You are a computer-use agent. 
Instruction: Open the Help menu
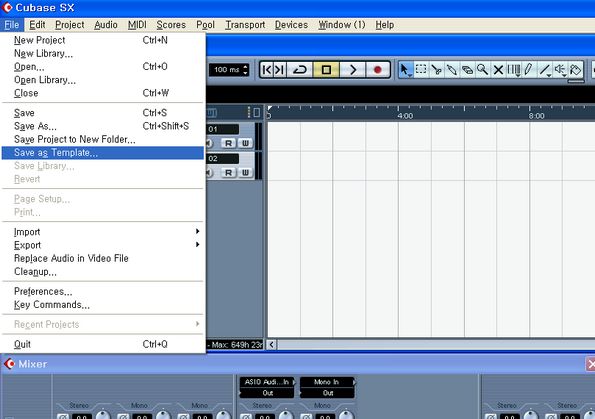(x=385, y=25)
